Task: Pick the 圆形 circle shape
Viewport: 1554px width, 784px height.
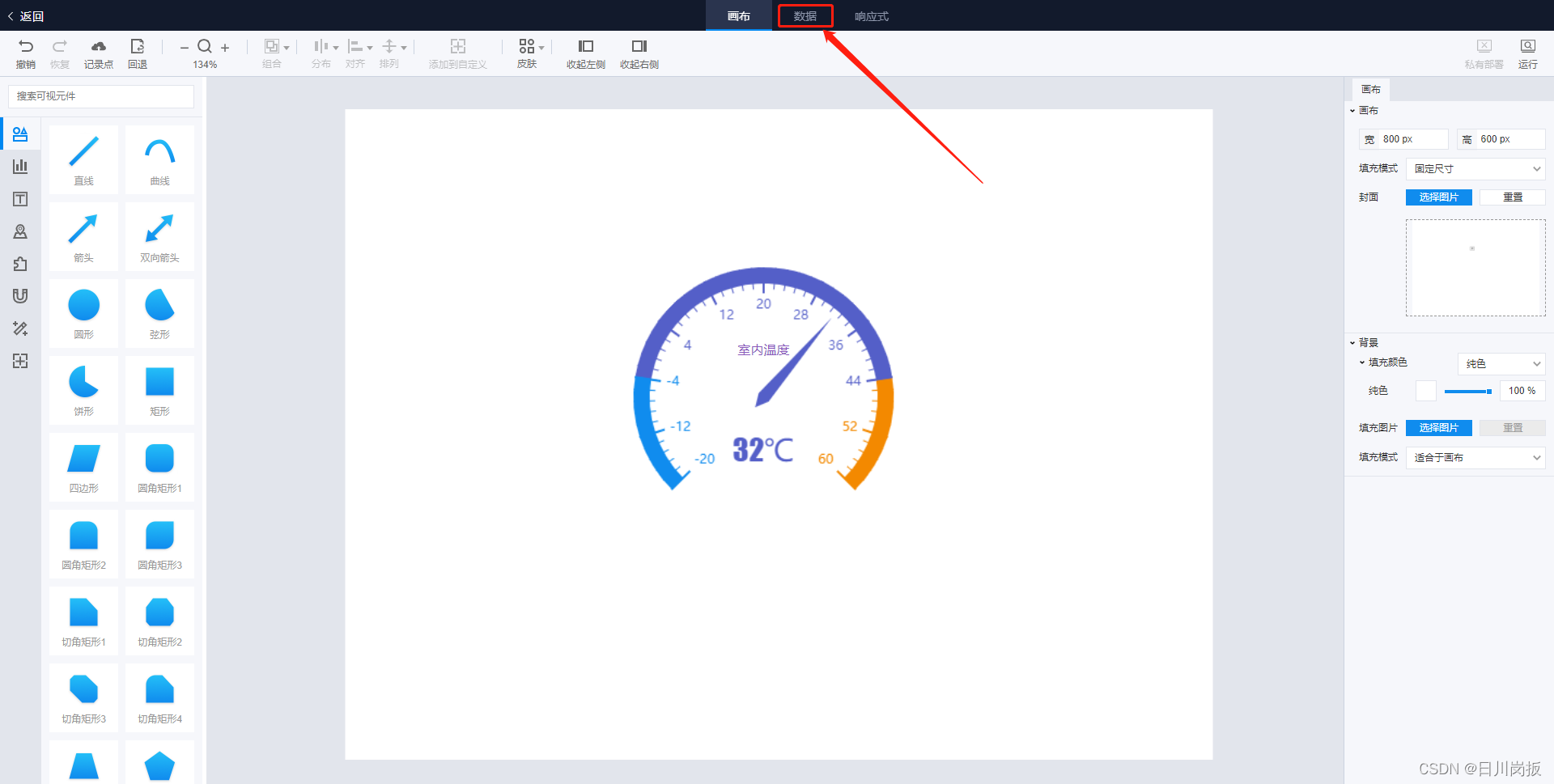Action: (83, 313)
